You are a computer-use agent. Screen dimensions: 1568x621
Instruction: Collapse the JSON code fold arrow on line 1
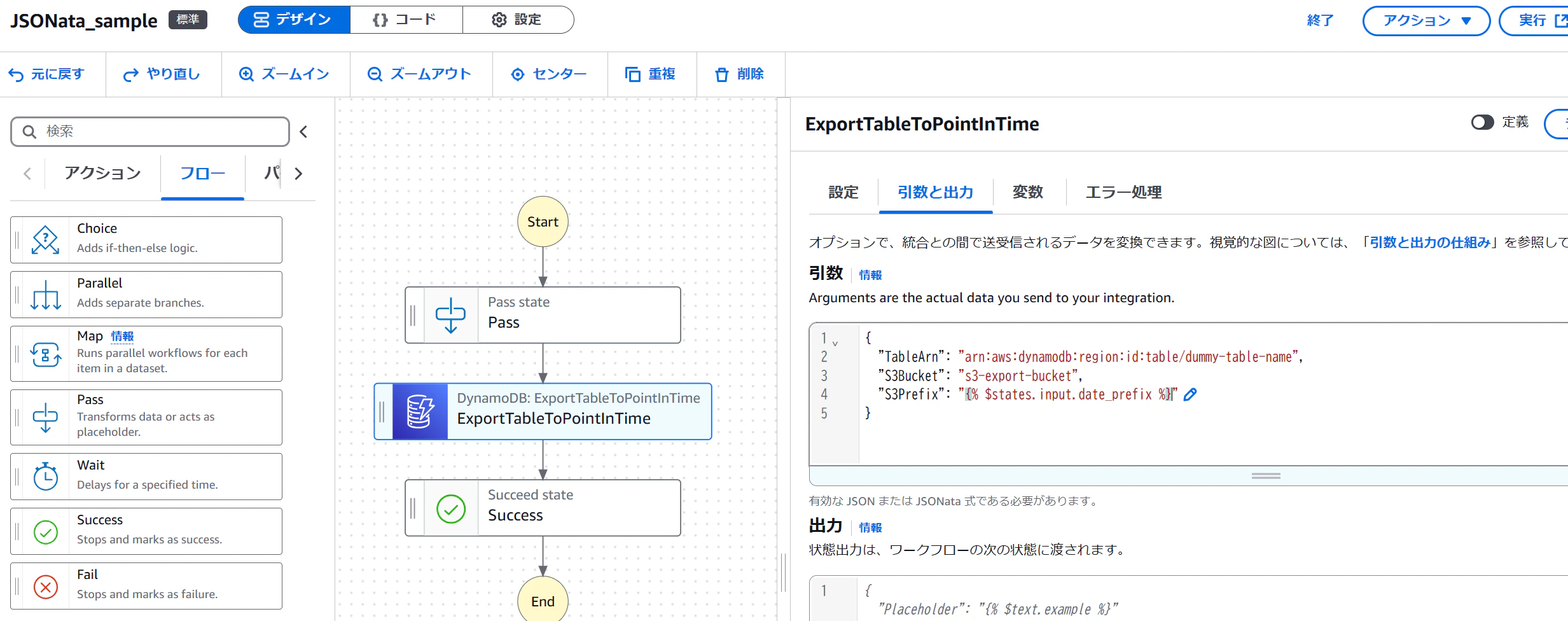coord(835,344)
